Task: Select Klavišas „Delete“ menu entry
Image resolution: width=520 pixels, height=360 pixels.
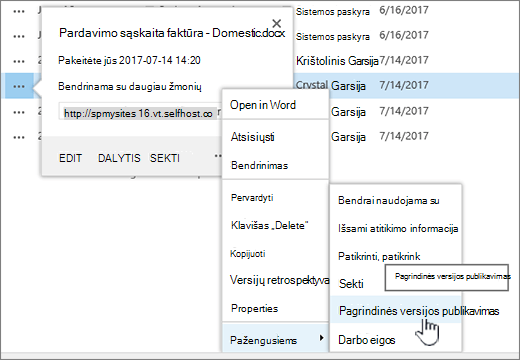Action: pyautogui.click(x=275, y=226)
